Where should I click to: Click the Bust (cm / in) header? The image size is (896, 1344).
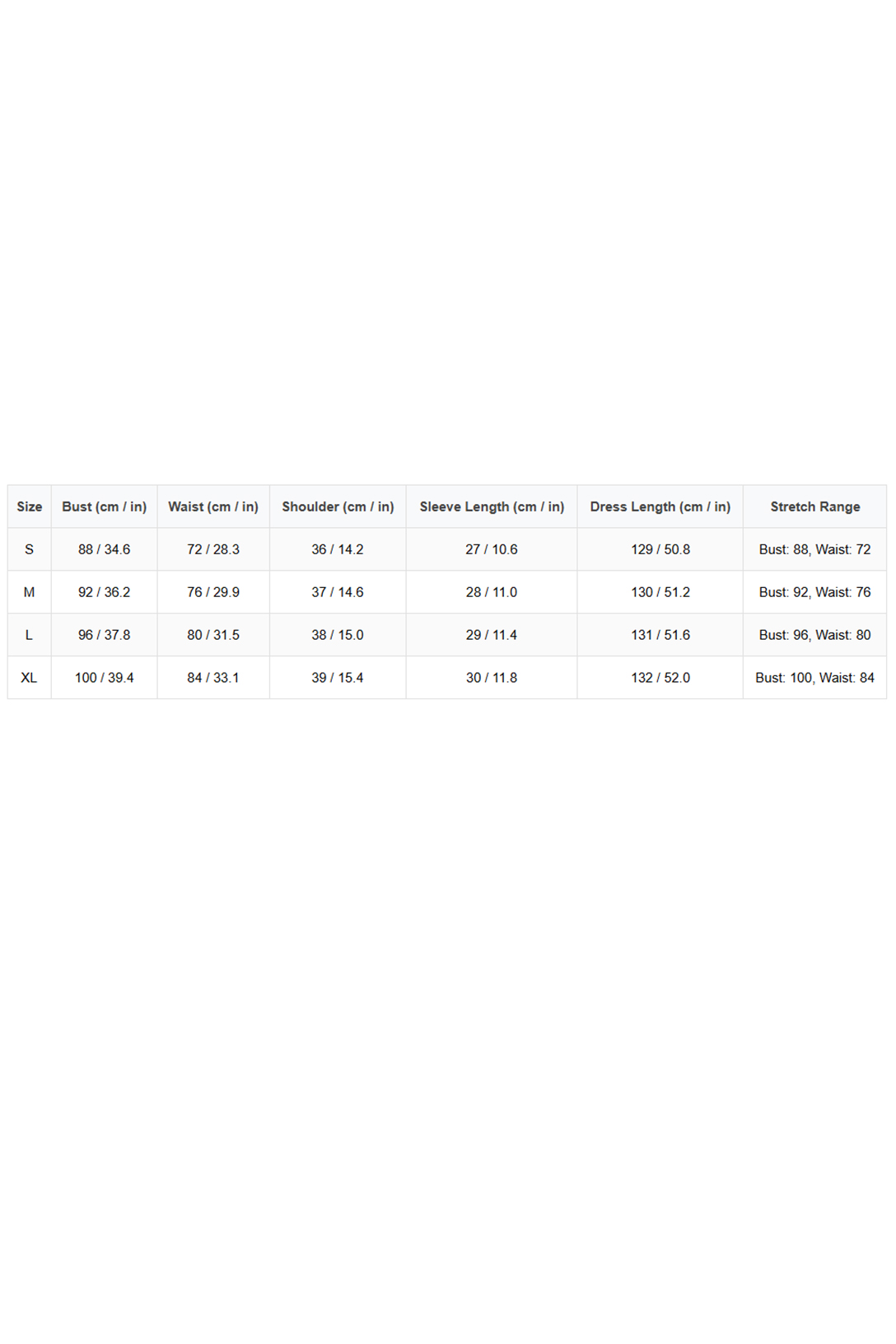(105, 506)
